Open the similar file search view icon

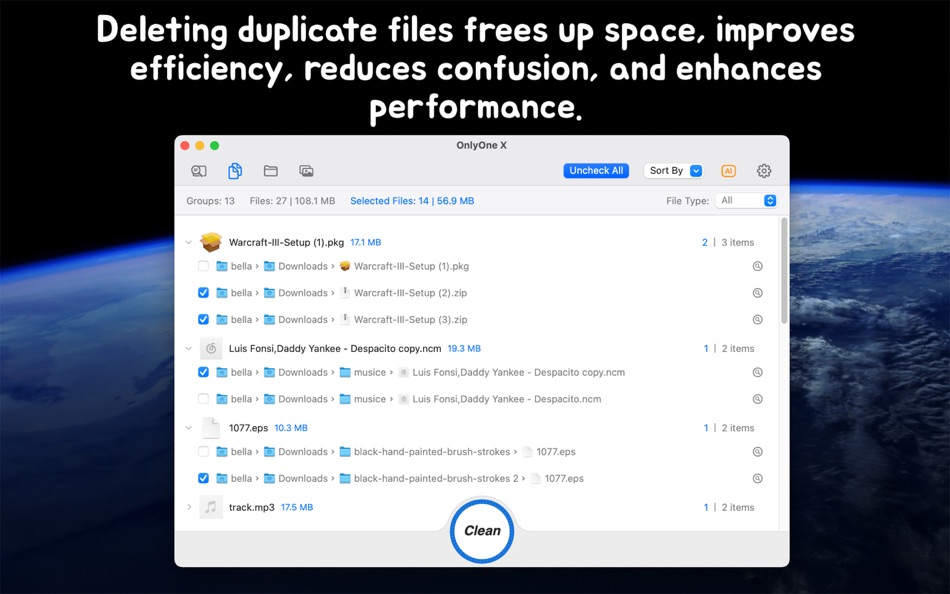click(199, 171)
